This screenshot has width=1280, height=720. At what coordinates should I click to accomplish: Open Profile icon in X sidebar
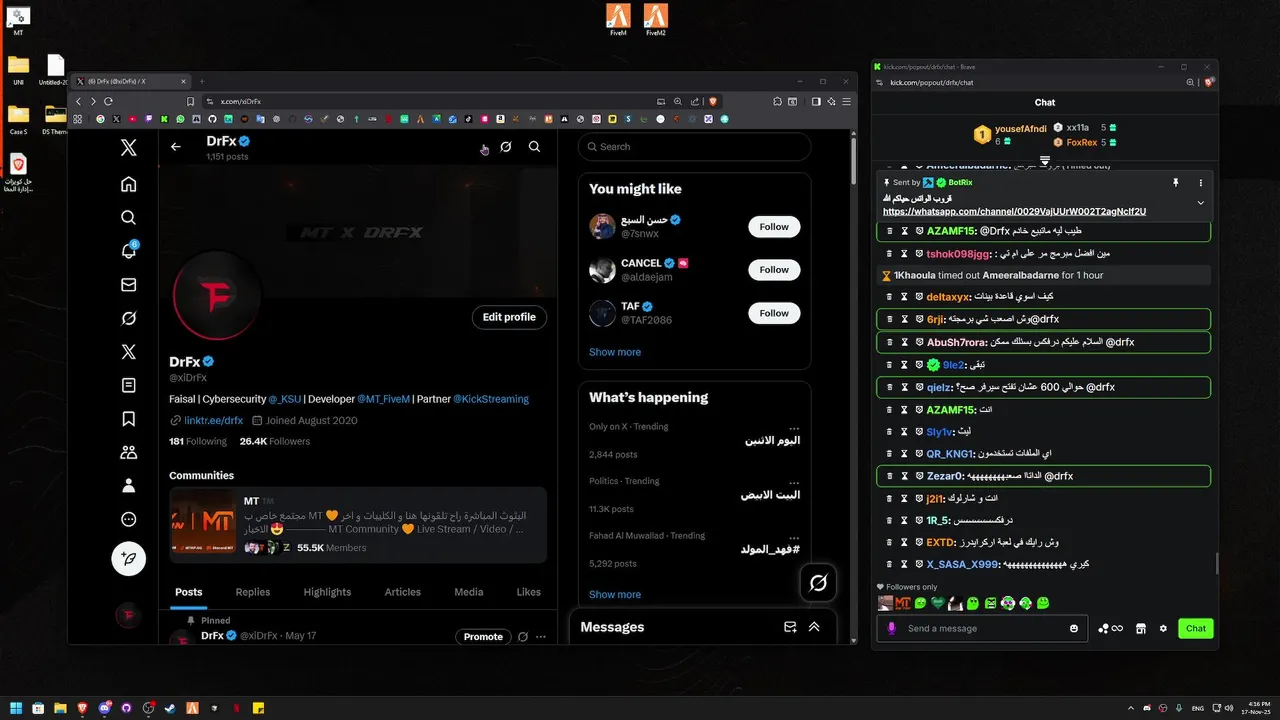click(128, 486)
